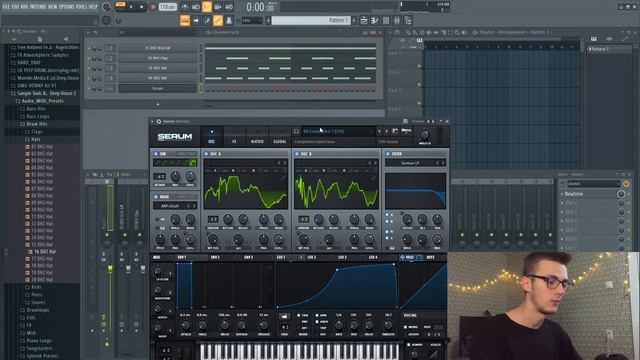Viewport: 640px width, 360px height.
Task: Select the 20 DH2 Hat sample
Action: [x=39, y=280]
